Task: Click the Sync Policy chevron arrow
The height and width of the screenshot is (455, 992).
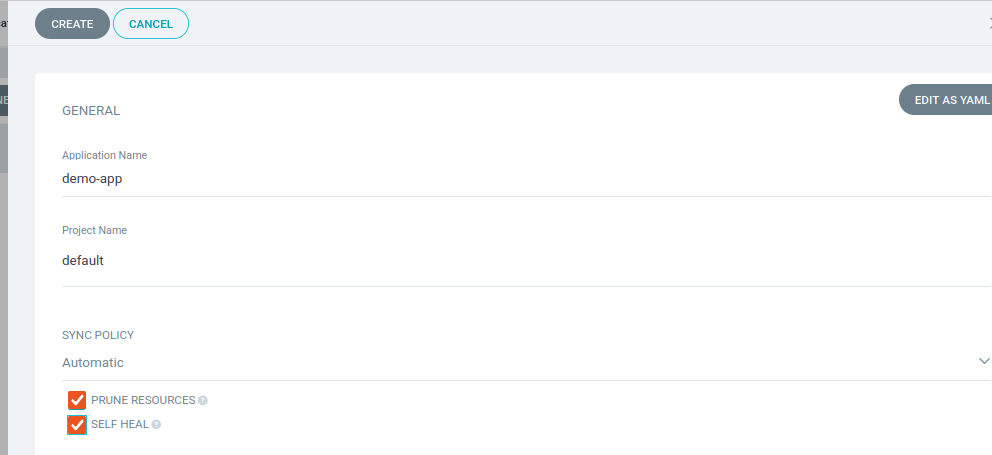Action: (984, 361)
